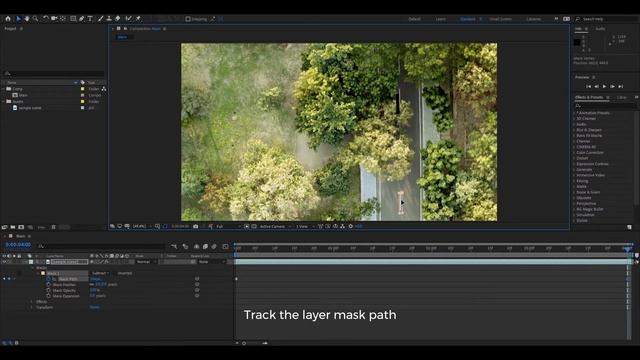Viewport: 640px width, 360px height.
Task: Step to next frame in Preview panel
Action: 613,87
